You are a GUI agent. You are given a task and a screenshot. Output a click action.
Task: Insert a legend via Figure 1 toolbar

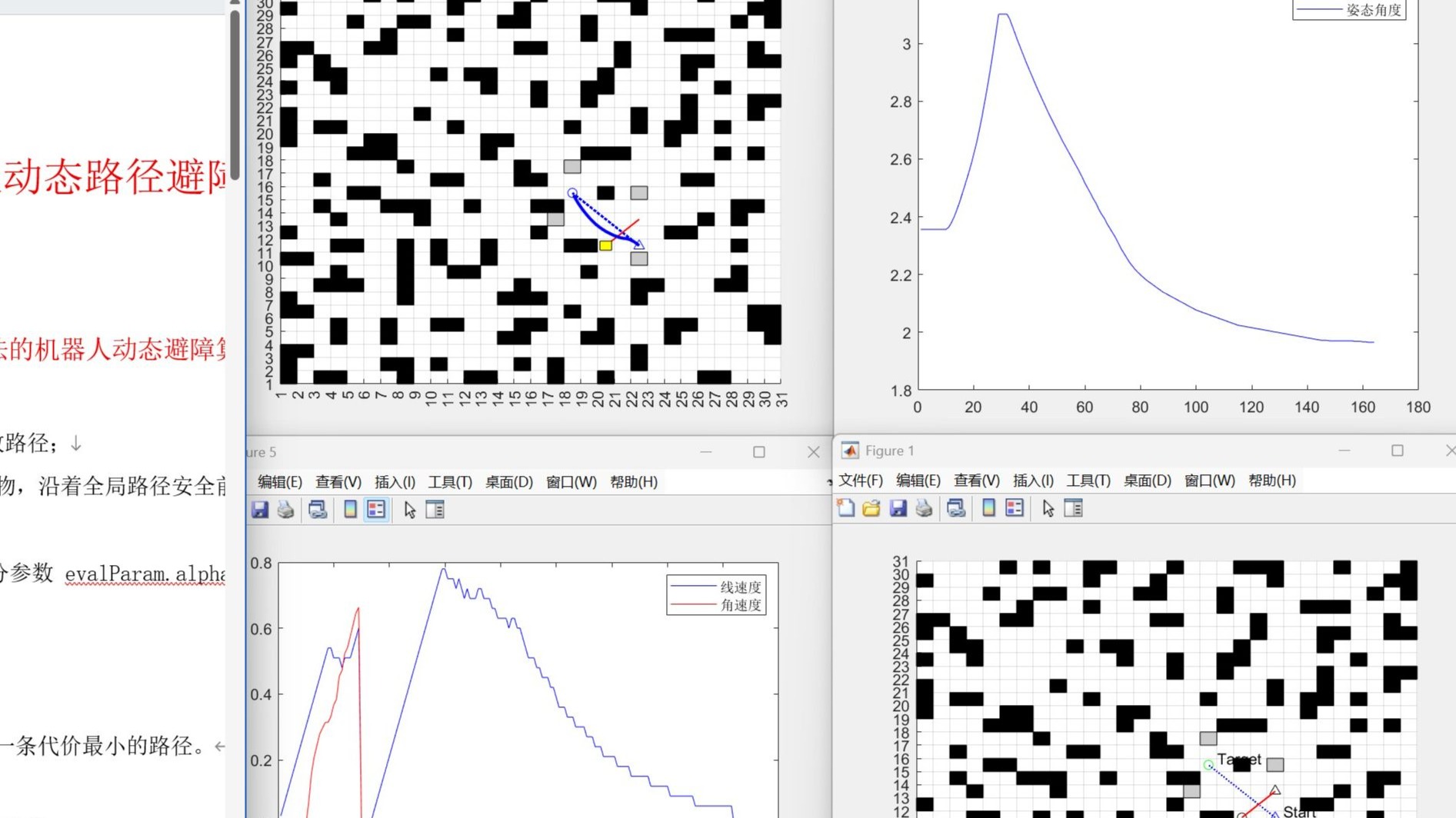tap(1015, 508)
